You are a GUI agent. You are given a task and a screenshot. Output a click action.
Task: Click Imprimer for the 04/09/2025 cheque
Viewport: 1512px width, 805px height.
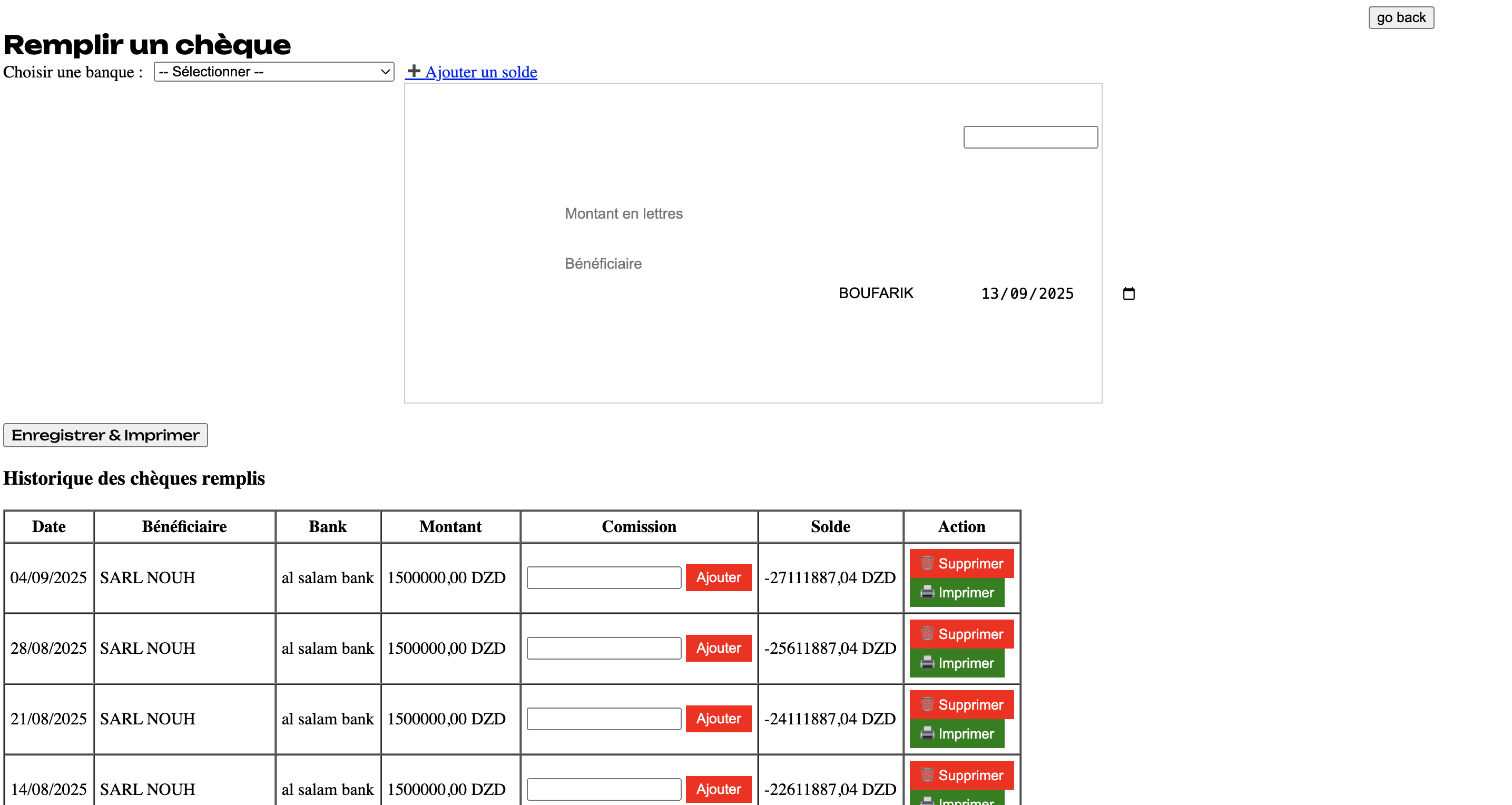tap(957, 593)
